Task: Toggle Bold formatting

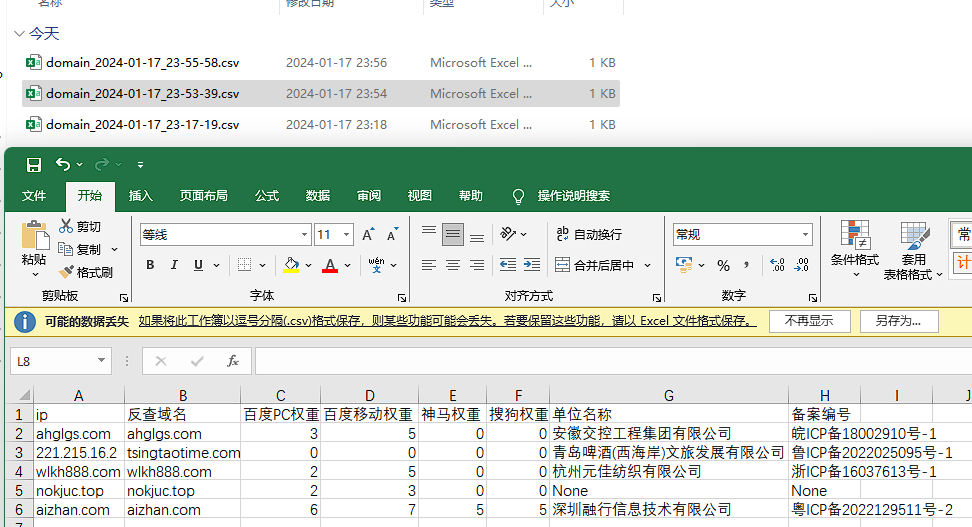Action: [150, 265]
